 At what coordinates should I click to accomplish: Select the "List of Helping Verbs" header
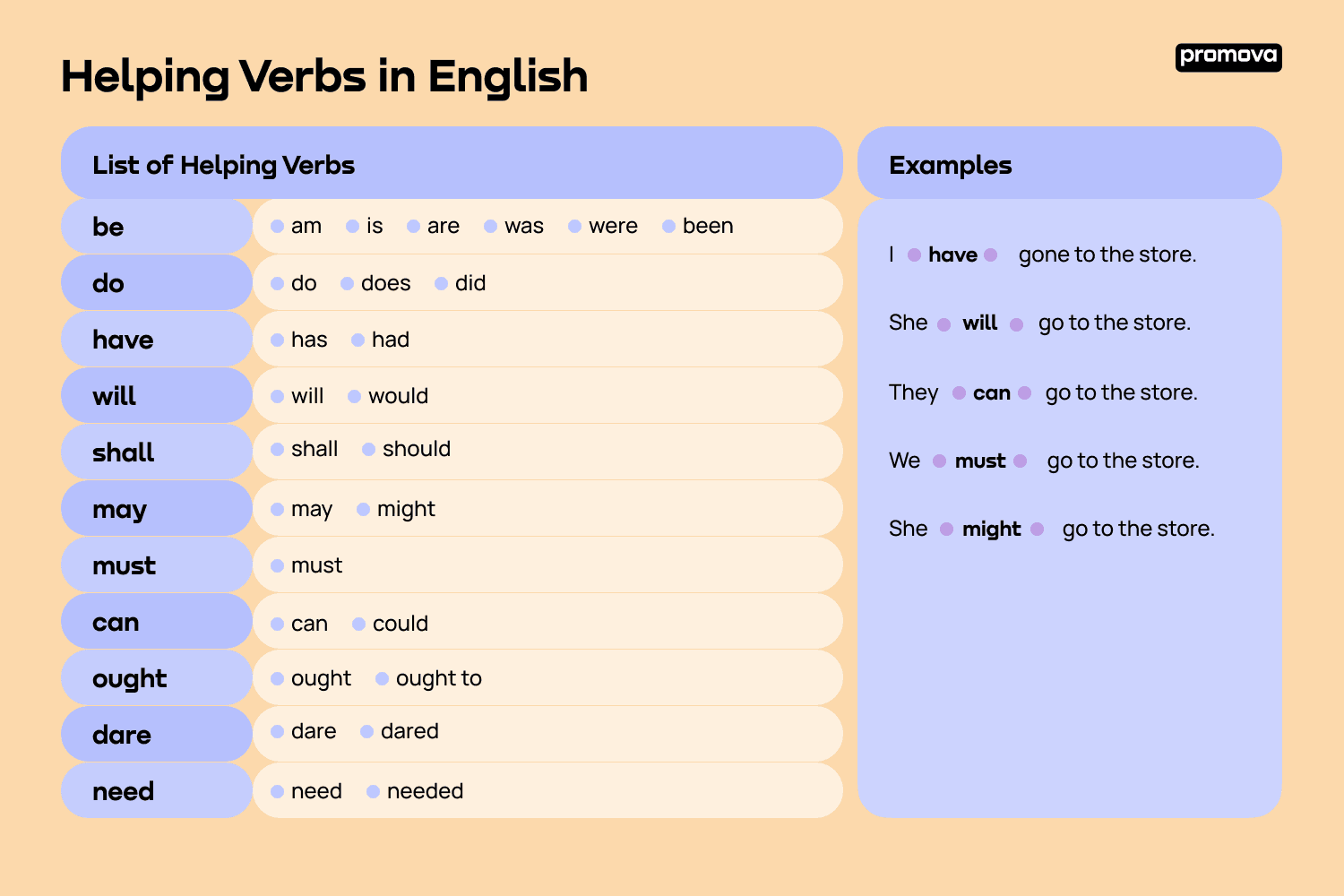tap(224, 165)
